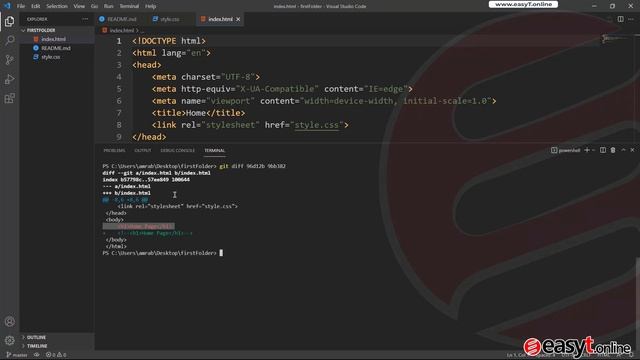
Task: Open the Manage gear icon
Action: point(9,340)
